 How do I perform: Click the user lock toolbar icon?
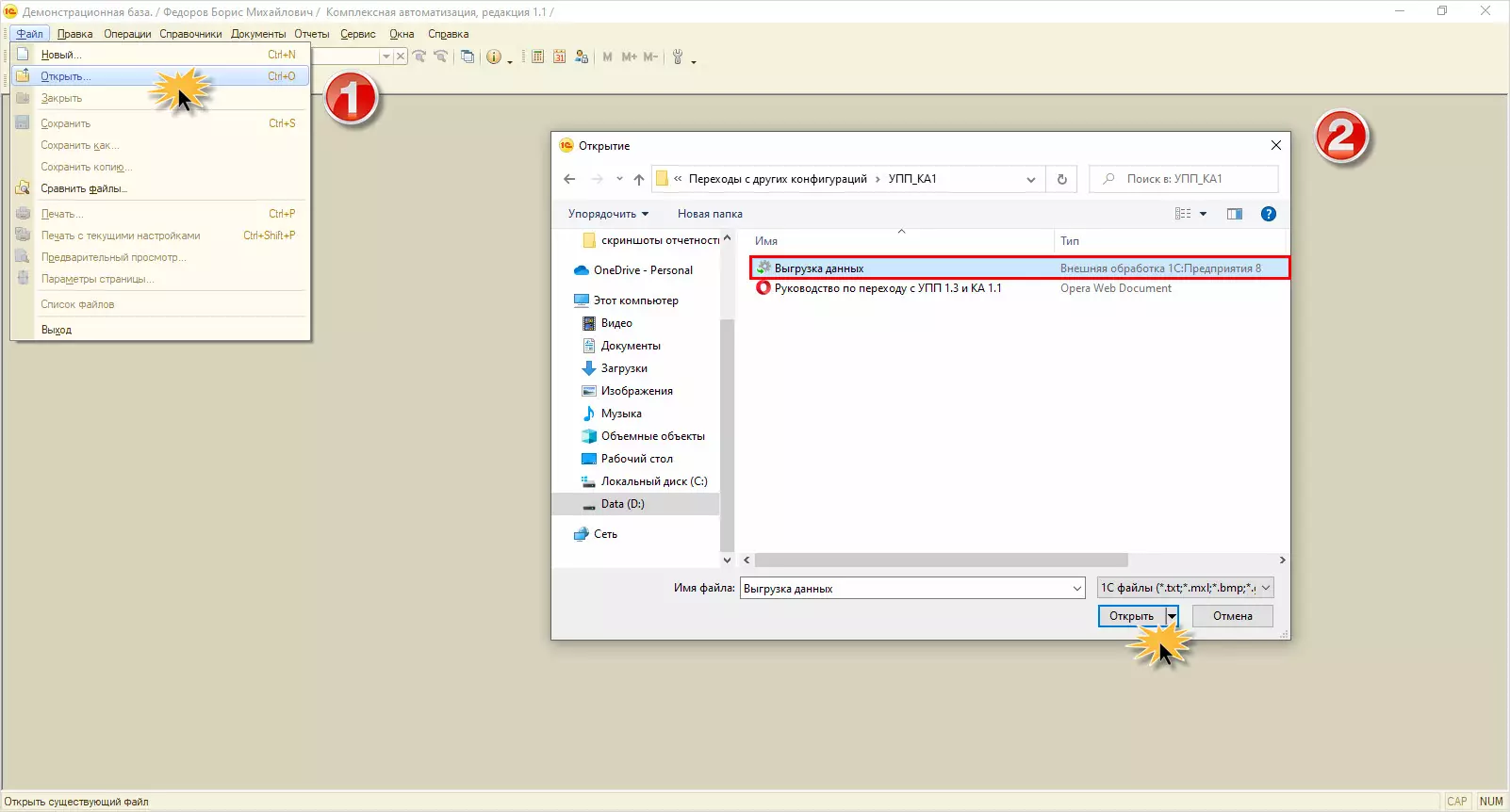(582, 57)
